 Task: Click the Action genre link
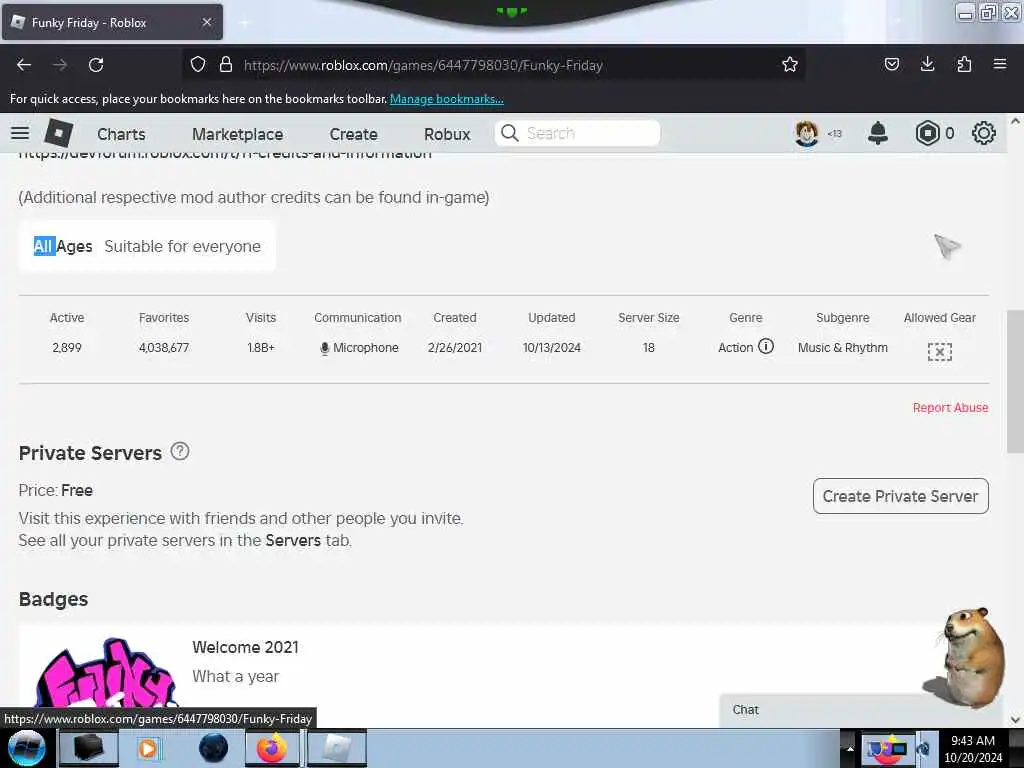click(x=735, y=347)
